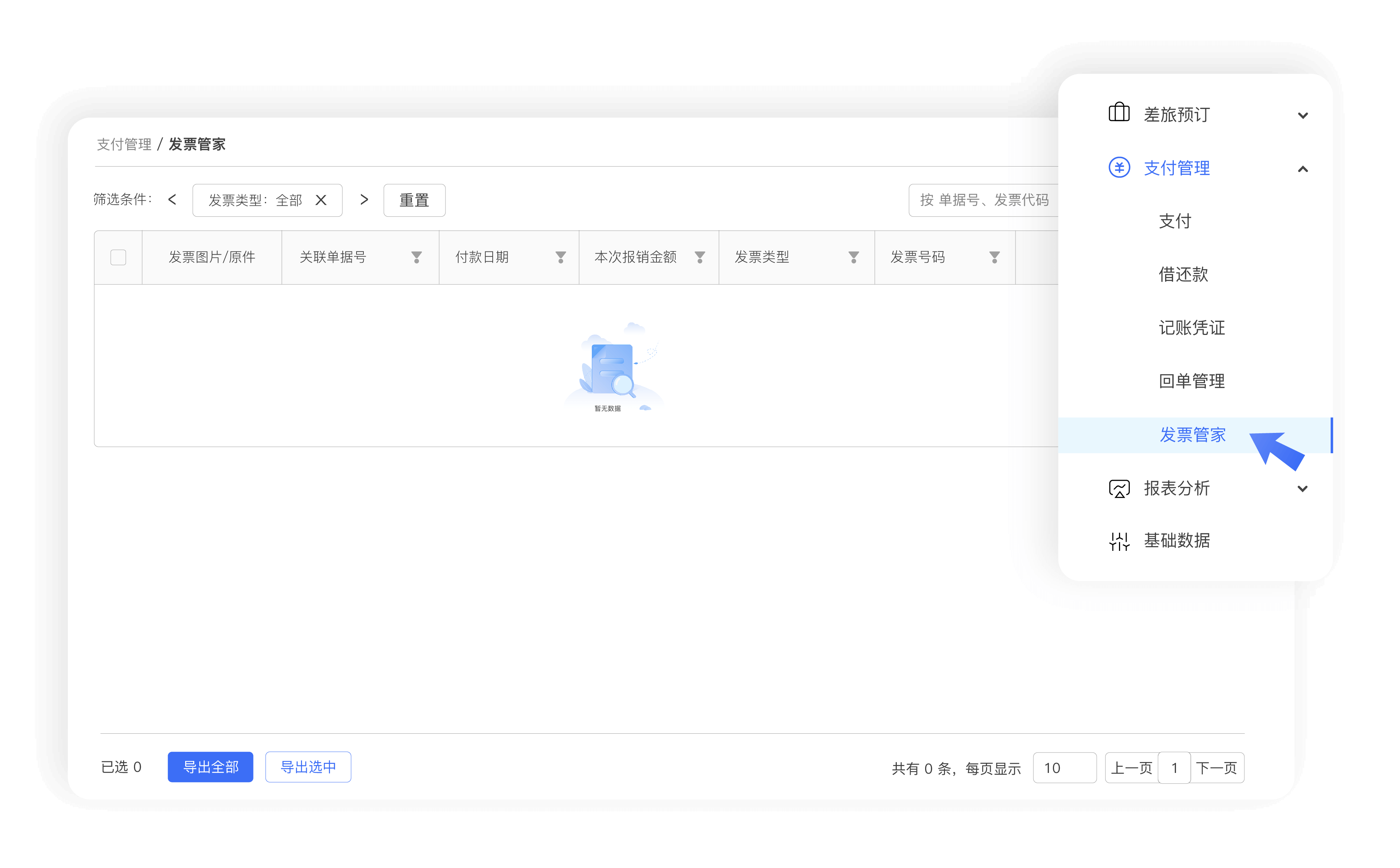The width and height of the screenshot is (1400, 868).
Task: Remove the 发票类型 filter via its X icon
Action: [321, 200]
